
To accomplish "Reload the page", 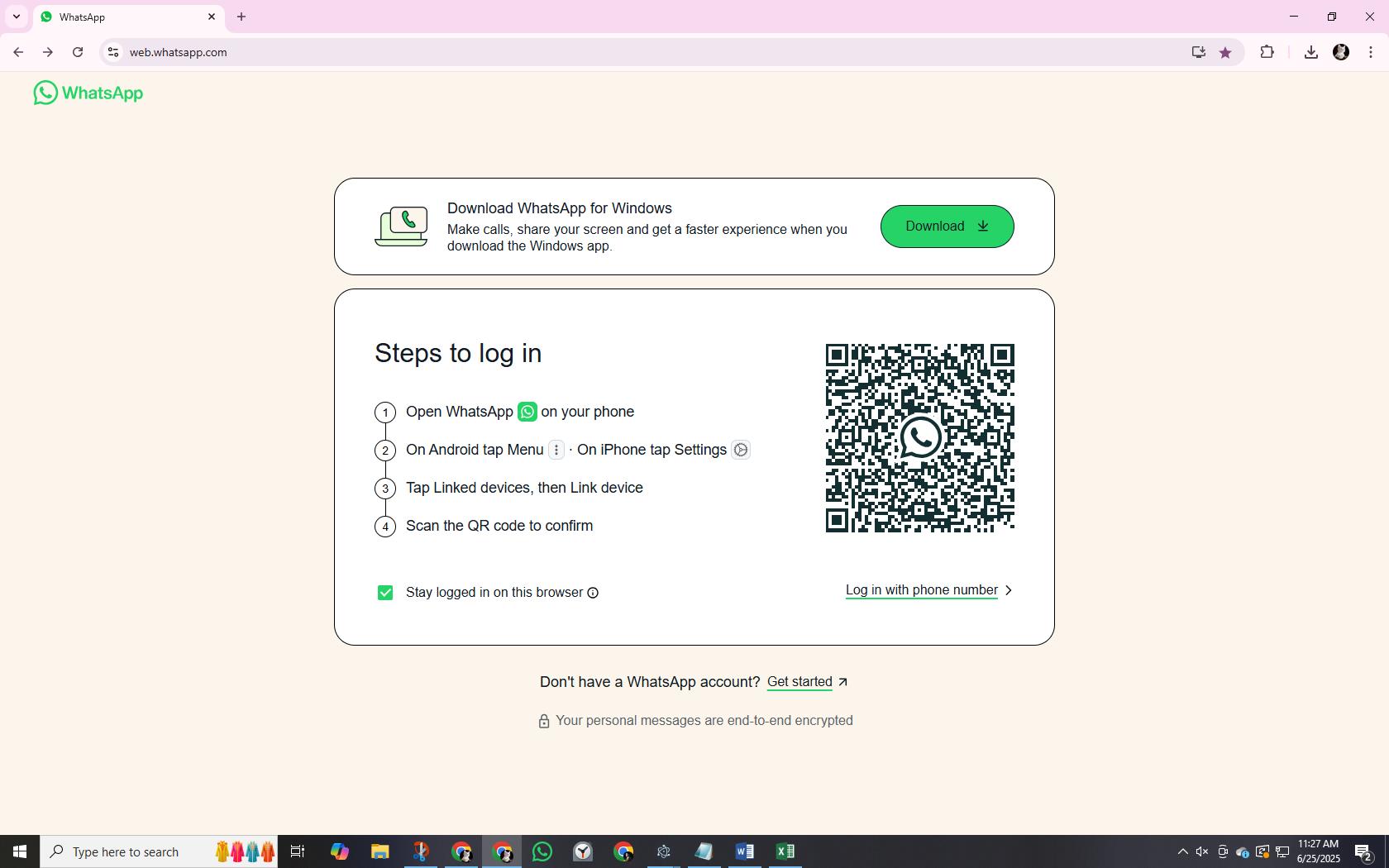I will pyautogui.click(x=78, y=52).
